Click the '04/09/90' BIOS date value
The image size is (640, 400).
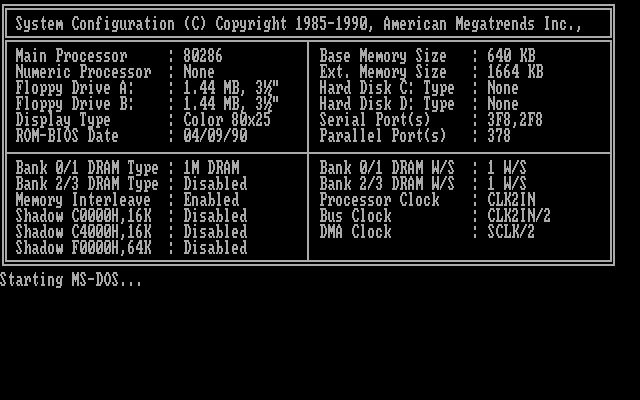click(x=215, y=136)
